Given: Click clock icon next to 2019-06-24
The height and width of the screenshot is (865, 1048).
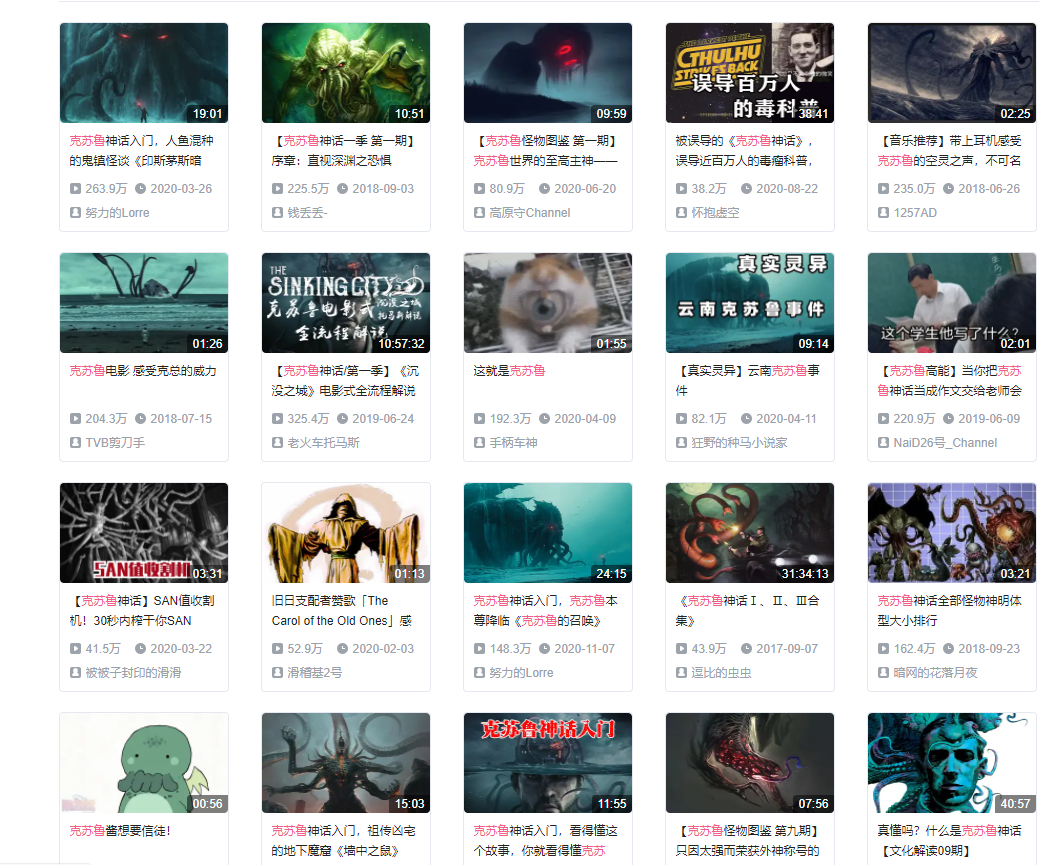Looking at the screenshot, I should tap(342, 418).
